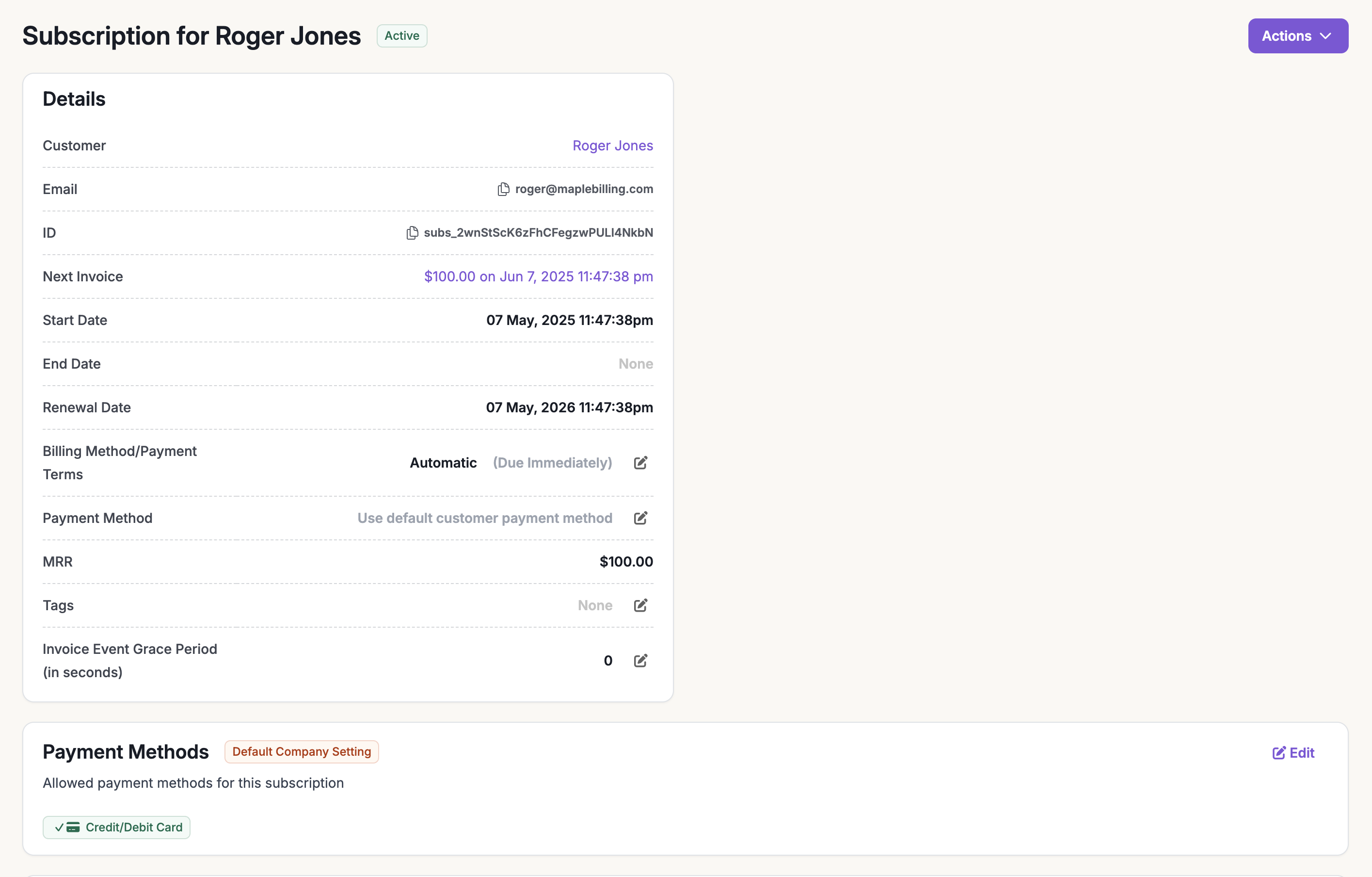The height and width of the screenshot is (877, 1372).
Task: Click the roger@maplebilling.com email text
Action: point(584,189)
